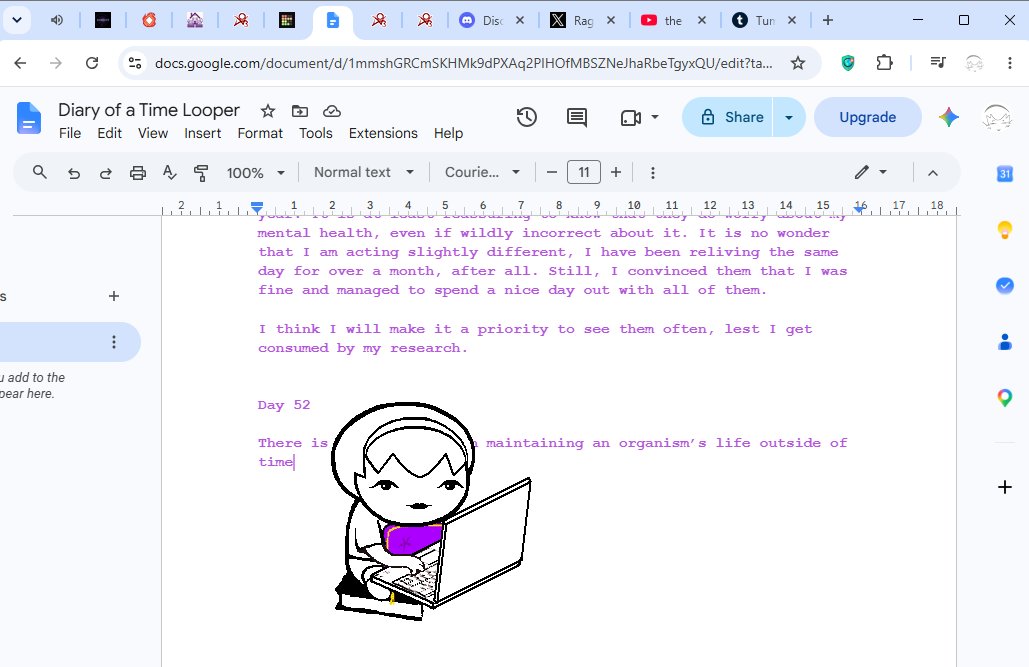Click the move to folder icon
Image resolution: width=1029 pixels, height=667 pixels.
[300, 111]
